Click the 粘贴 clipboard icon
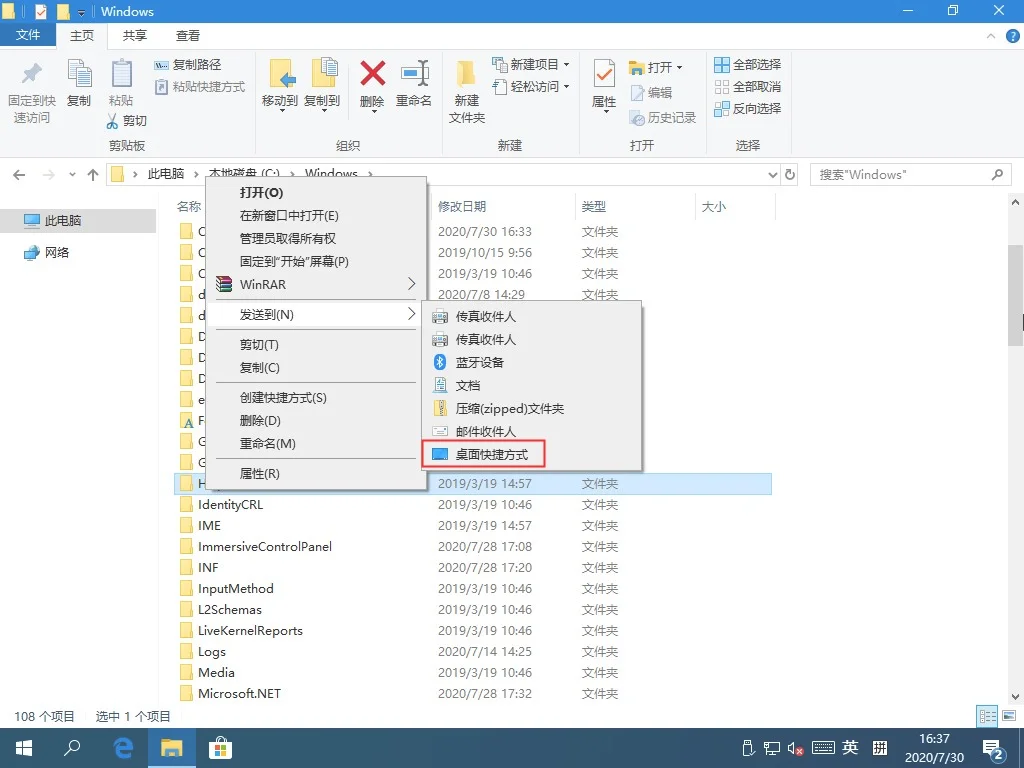This screenshot has height=768, width=1024. [121, 73]
